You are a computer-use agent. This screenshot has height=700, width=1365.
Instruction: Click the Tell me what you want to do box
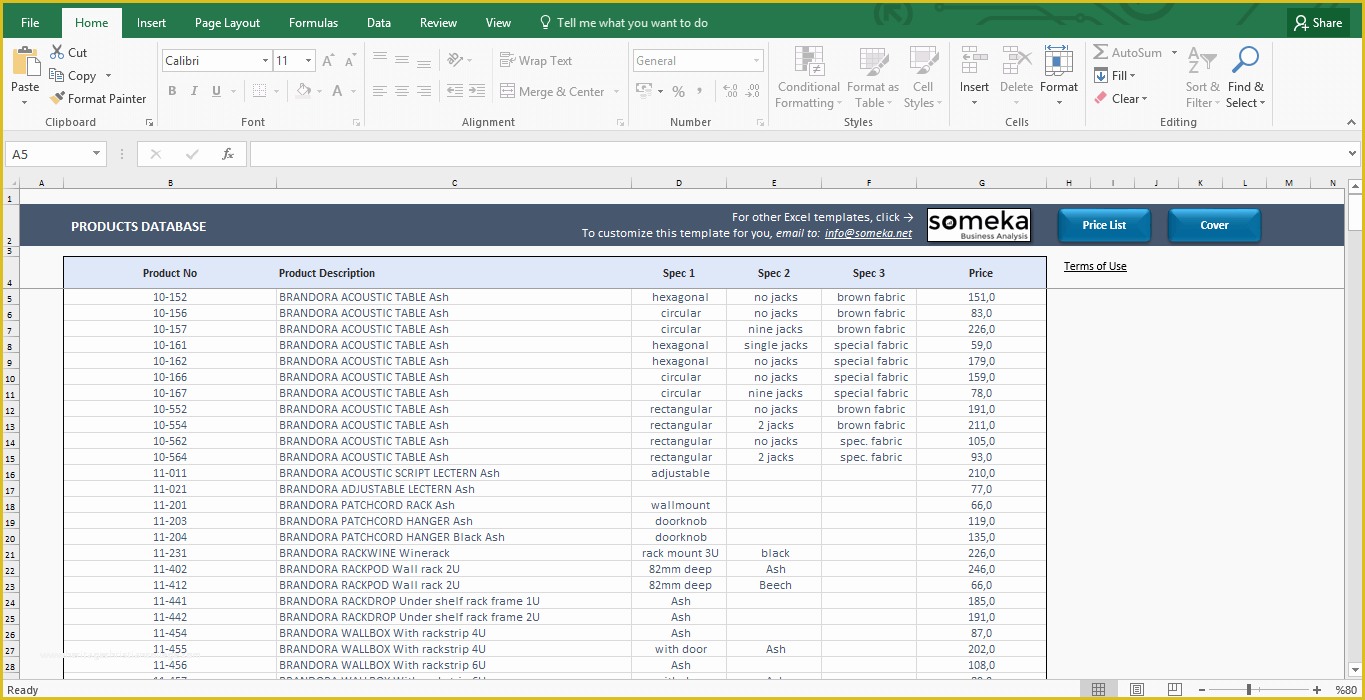click(623, 23)
